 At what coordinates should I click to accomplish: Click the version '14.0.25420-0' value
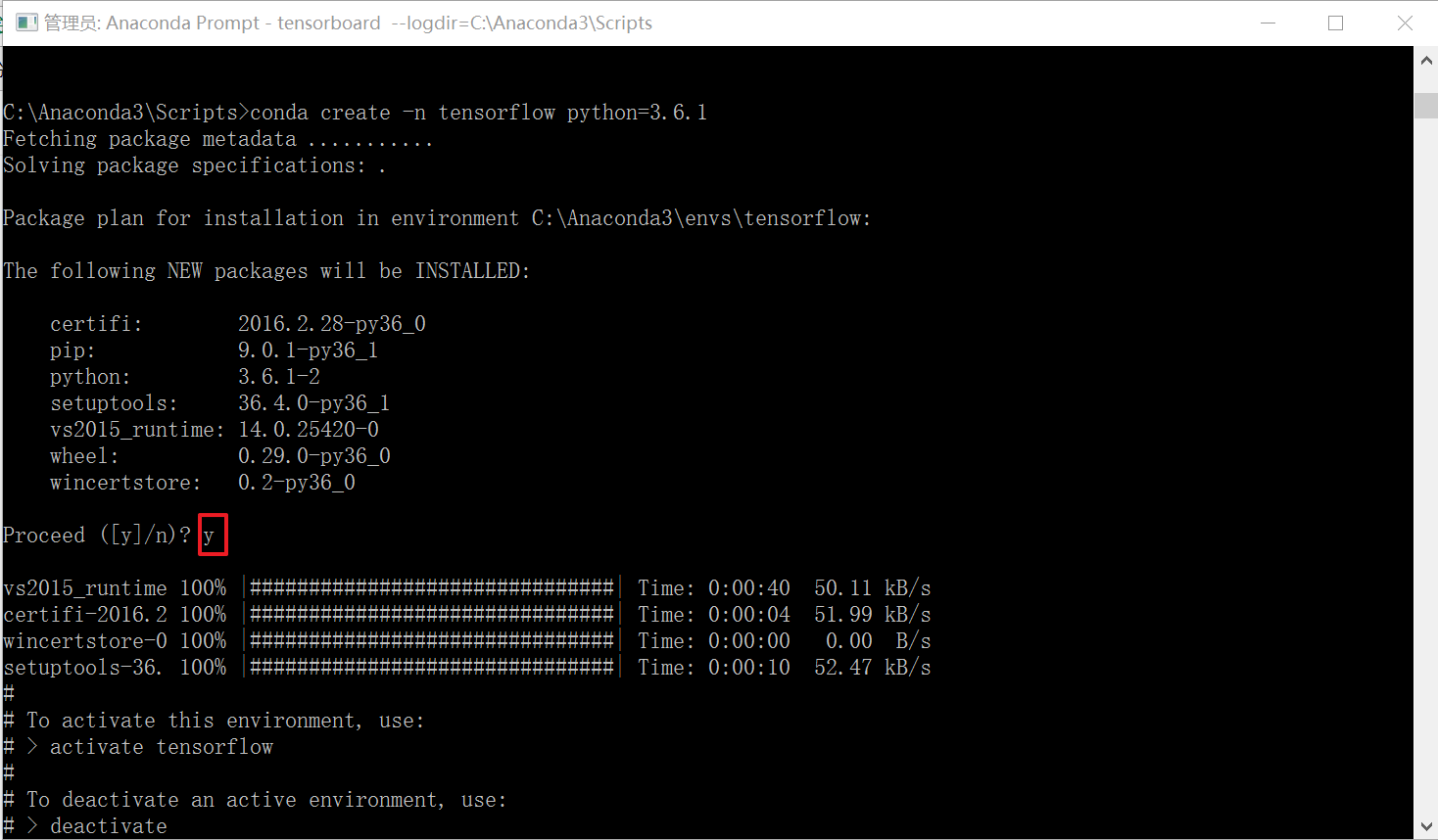pos(309,430)
